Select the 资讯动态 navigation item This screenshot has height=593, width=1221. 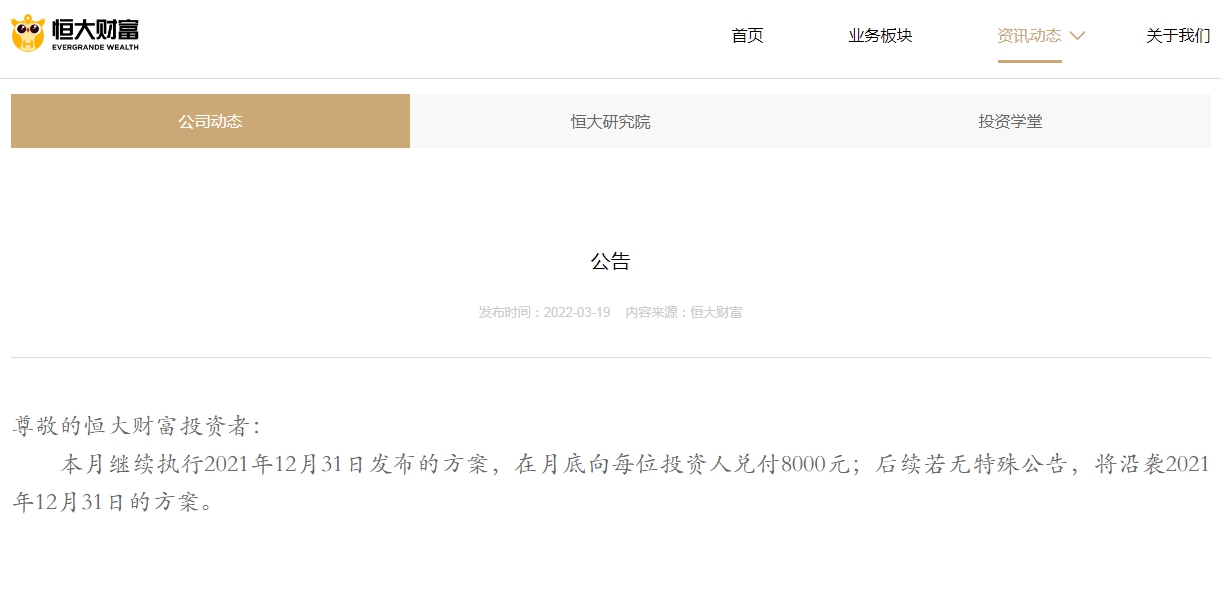tap(1029, 36)
